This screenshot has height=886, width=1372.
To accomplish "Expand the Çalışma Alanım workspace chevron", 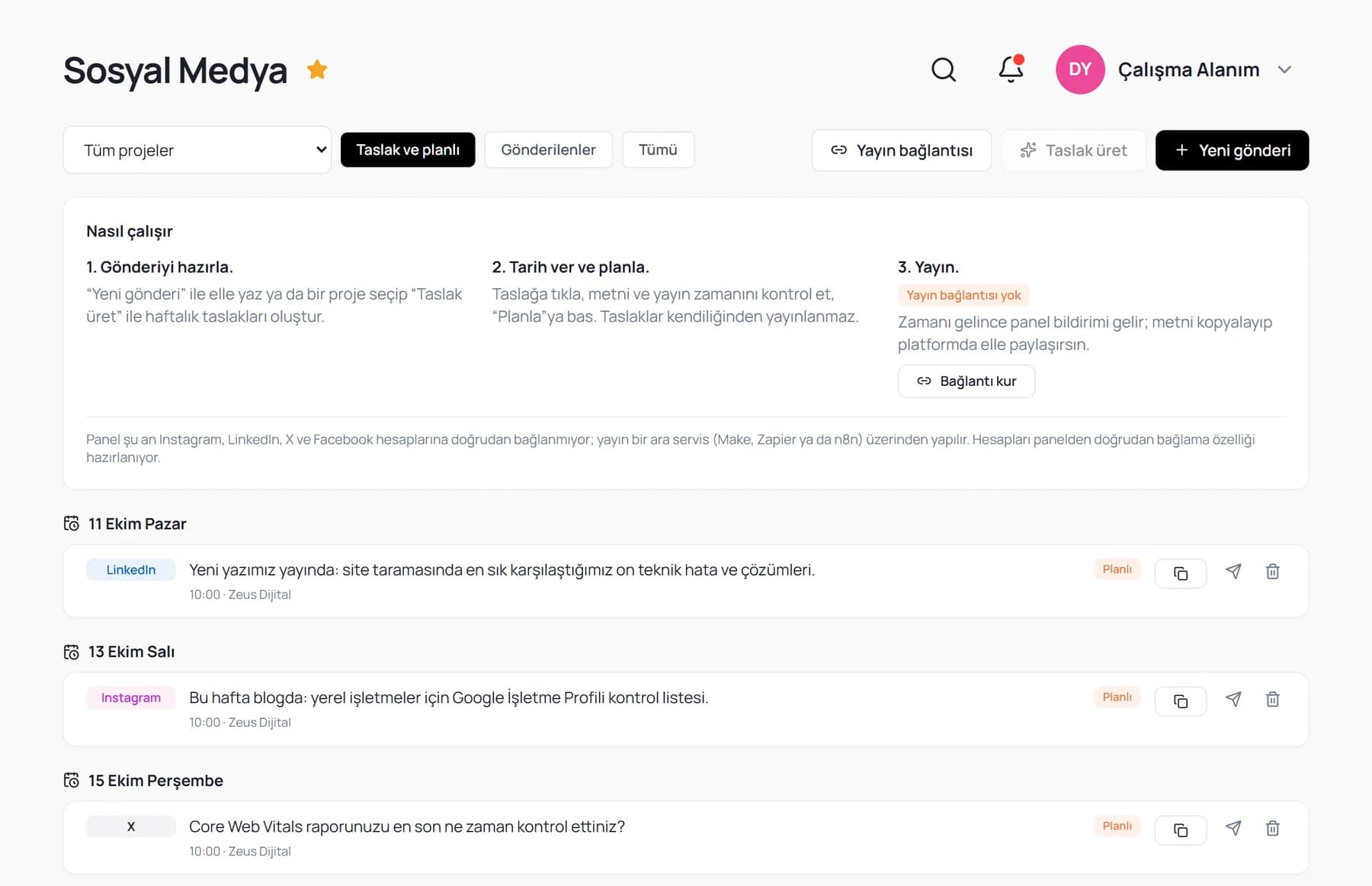I will (1284, 69).
